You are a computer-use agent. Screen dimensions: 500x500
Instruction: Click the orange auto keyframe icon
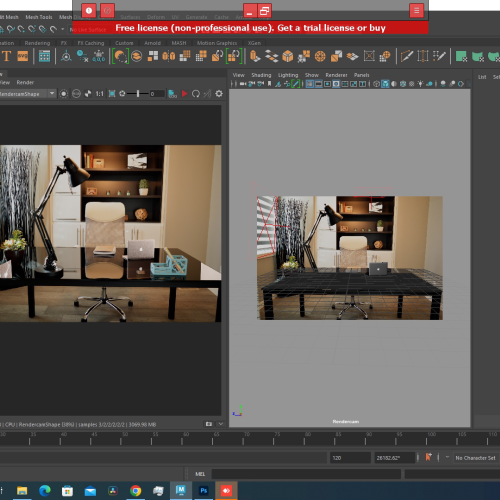click(x=428, y=457)
